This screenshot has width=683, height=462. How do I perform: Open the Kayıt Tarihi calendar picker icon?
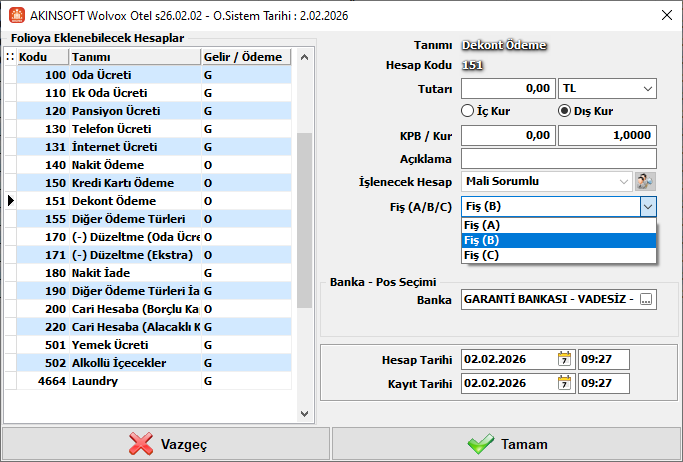pyautogui.click(x=564, y=383)
